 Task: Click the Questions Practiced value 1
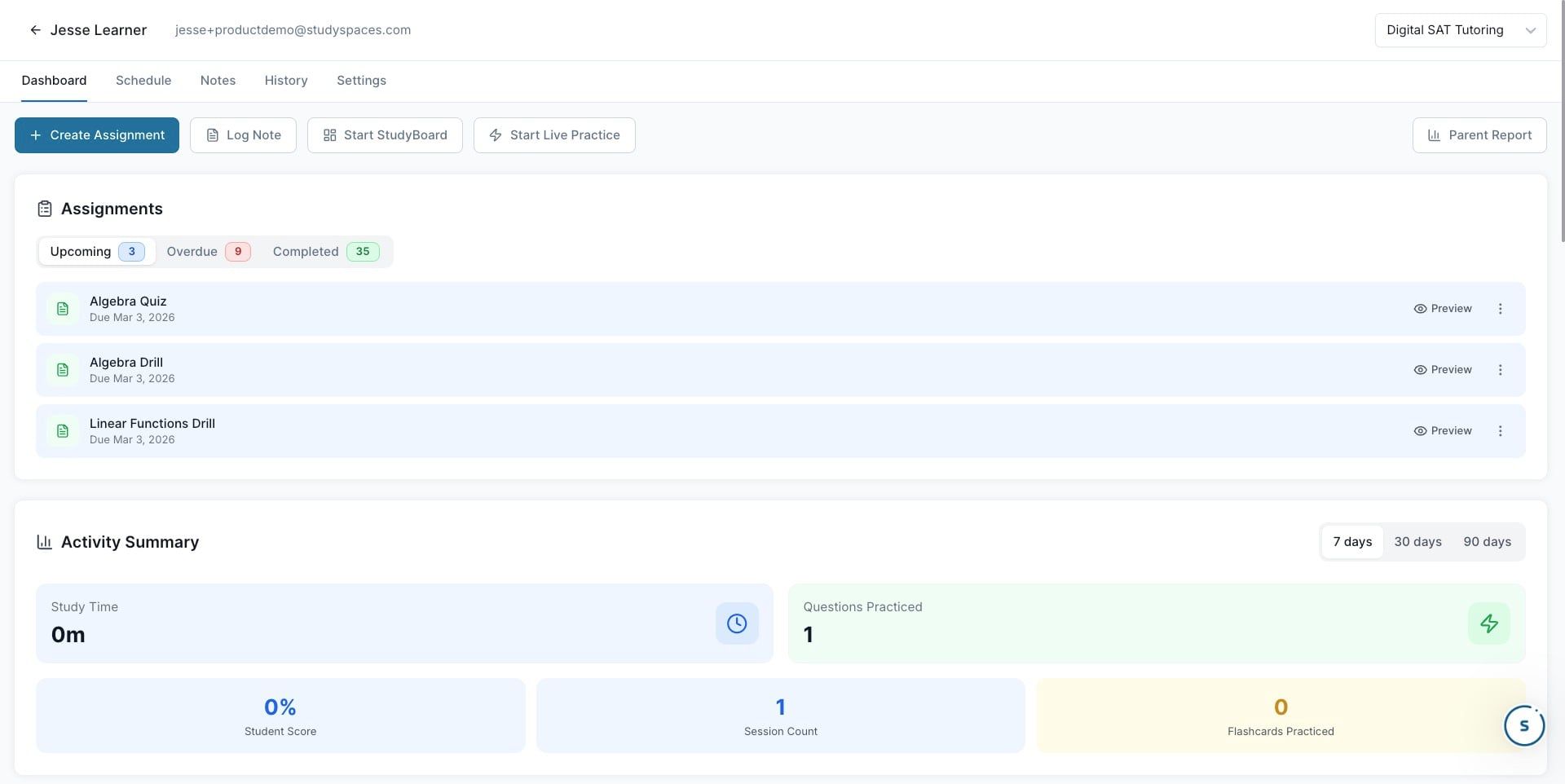pyautogui.click(x=808, y=635)
